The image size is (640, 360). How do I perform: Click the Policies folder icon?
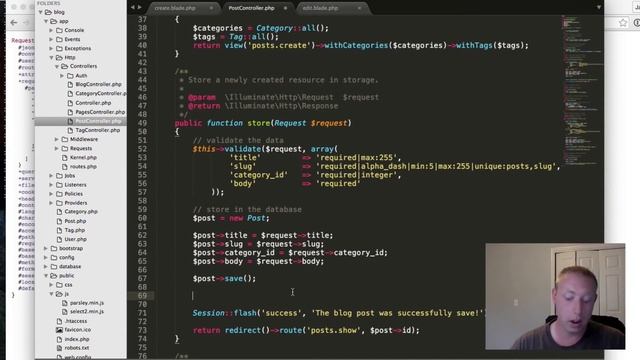(x=59, y=193)
